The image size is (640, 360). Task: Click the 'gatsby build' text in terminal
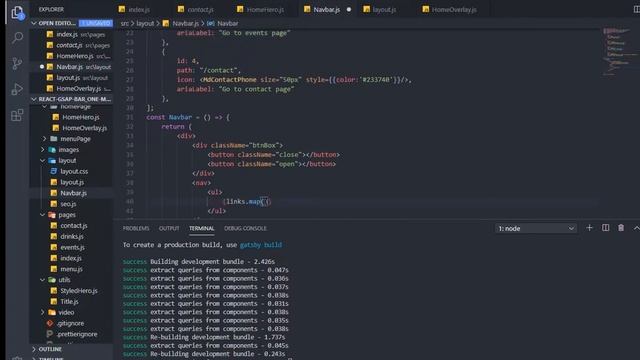click(x=261, y=245)
